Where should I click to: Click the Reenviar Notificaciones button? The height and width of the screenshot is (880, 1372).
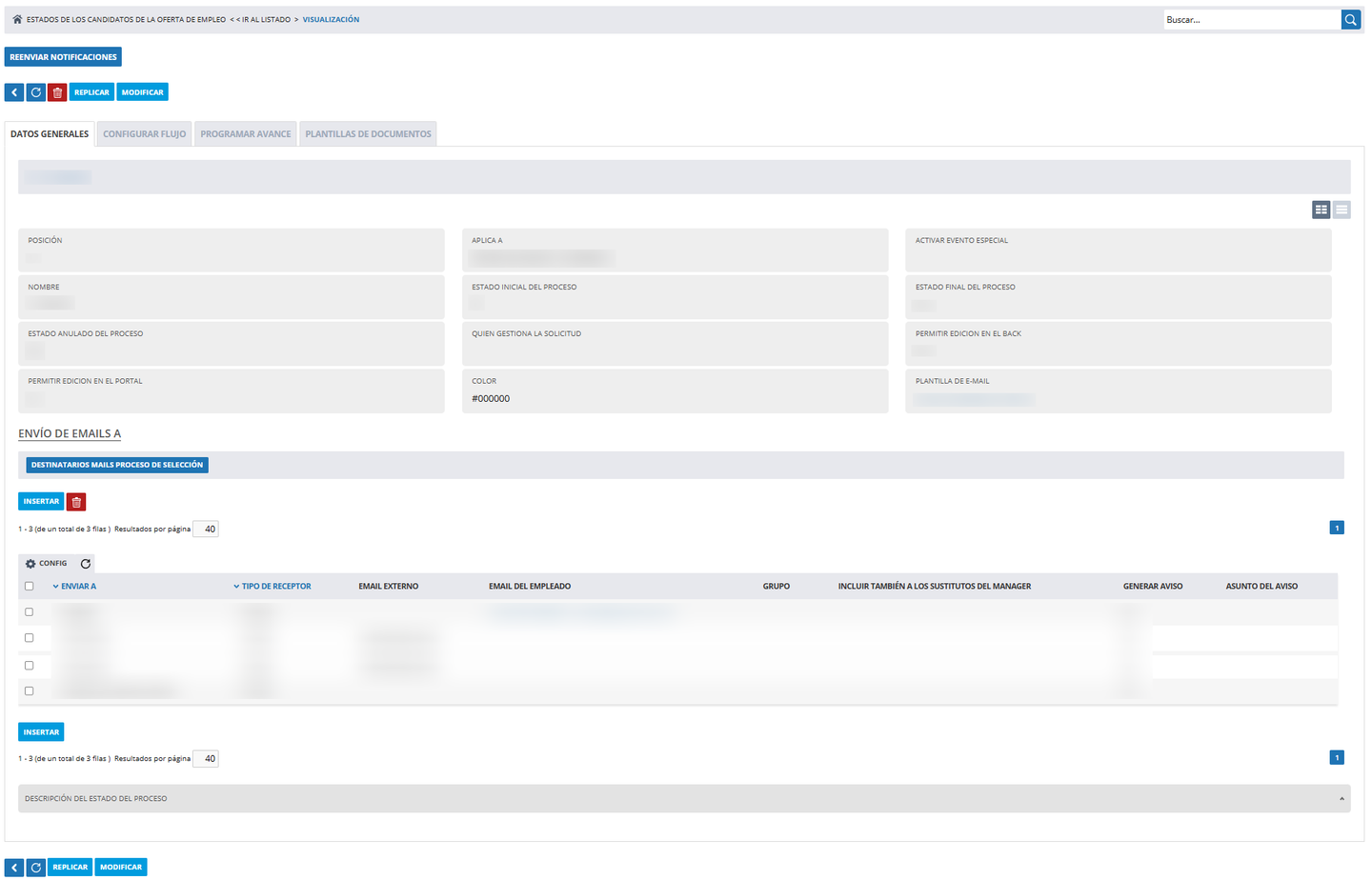(63, 57)
